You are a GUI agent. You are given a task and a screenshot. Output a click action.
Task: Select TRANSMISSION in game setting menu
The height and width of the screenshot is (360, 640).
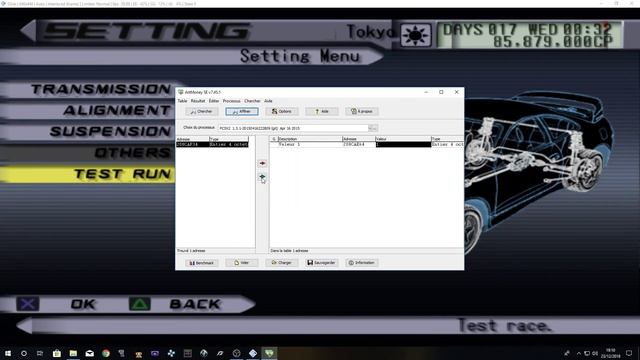101,89
